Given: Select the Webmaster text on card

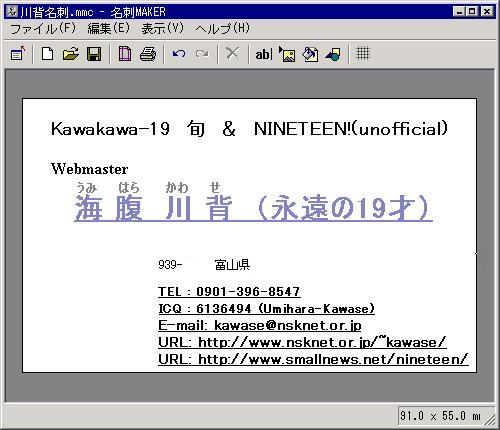Looking at the screenshot, I should pos(89,169).
